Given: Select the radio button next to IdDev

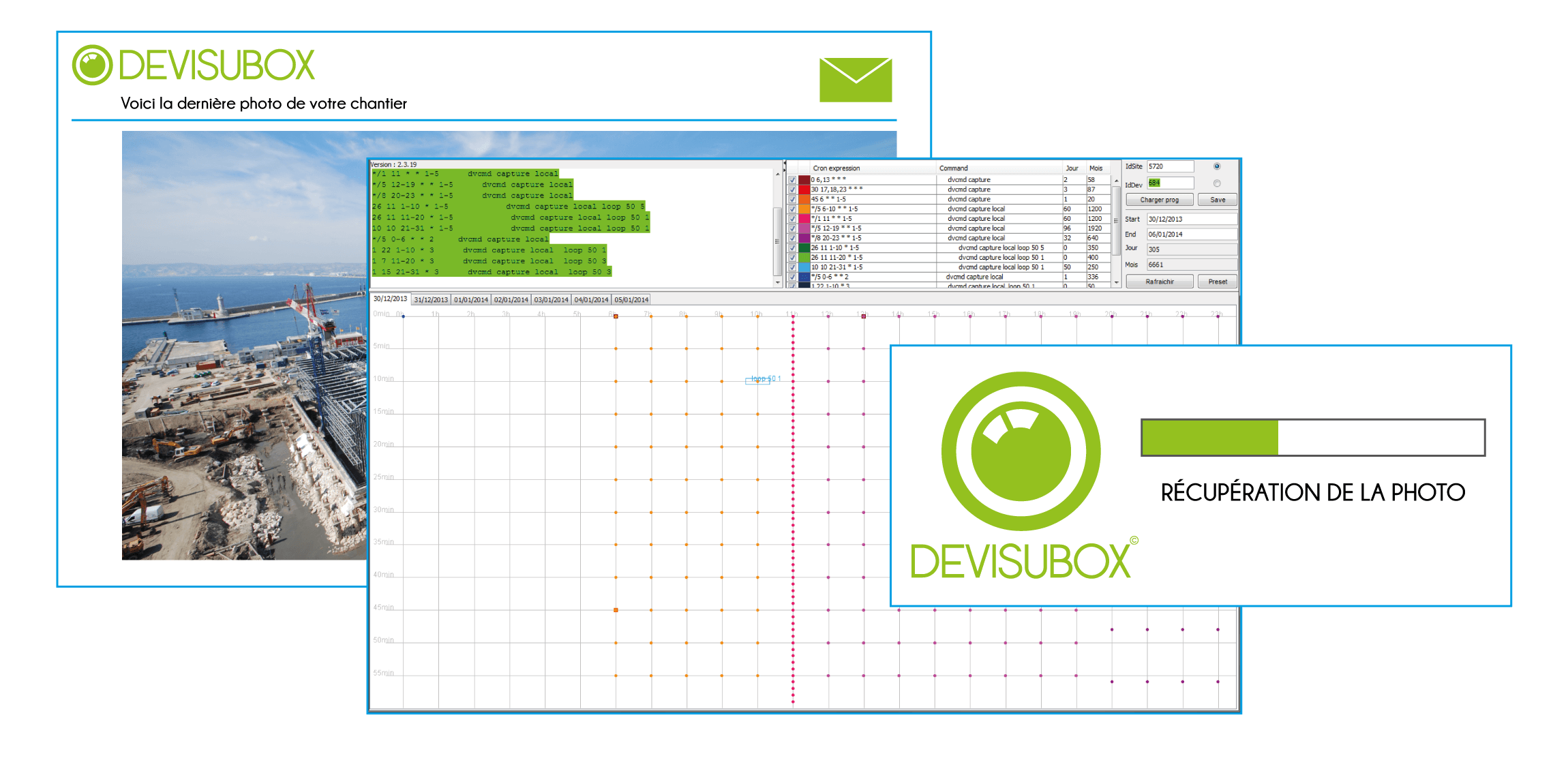Looking at the screenshot, I should point(1217,183).
